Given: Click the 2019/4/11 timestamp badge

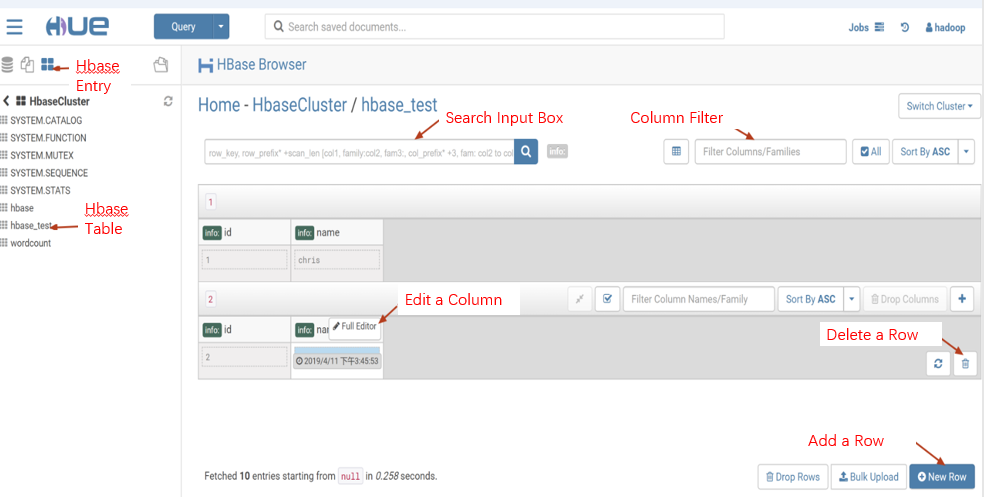Looking at the screenshot, I should pyautogui.click(x=338, y=361).
